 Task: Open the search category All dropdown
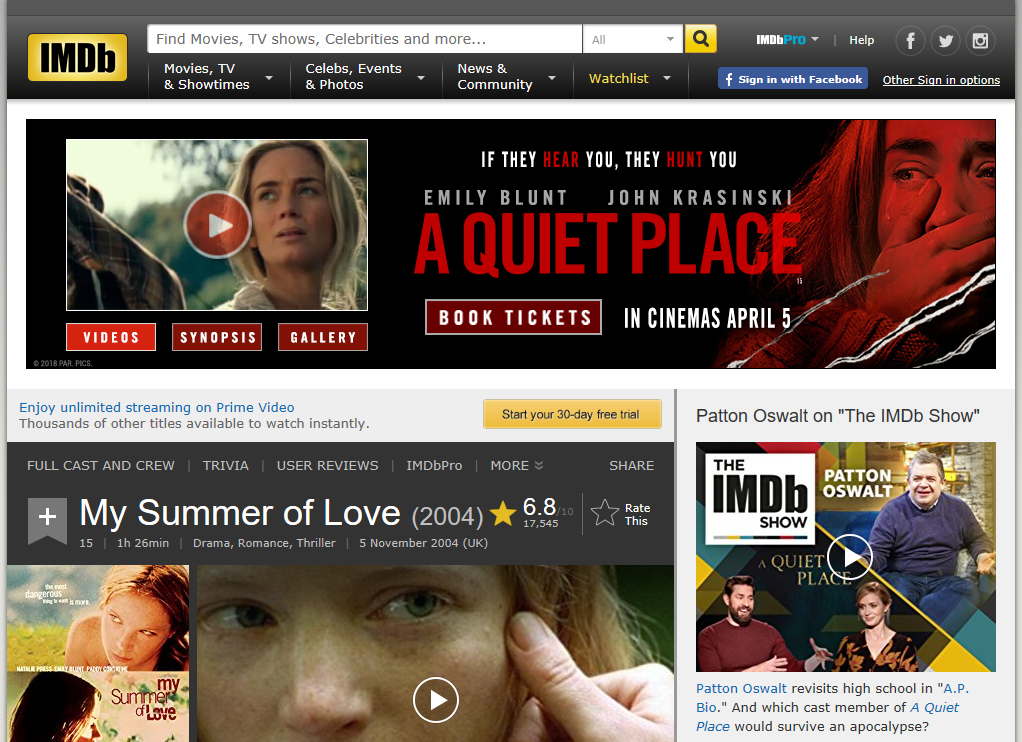tap(633, 39)
